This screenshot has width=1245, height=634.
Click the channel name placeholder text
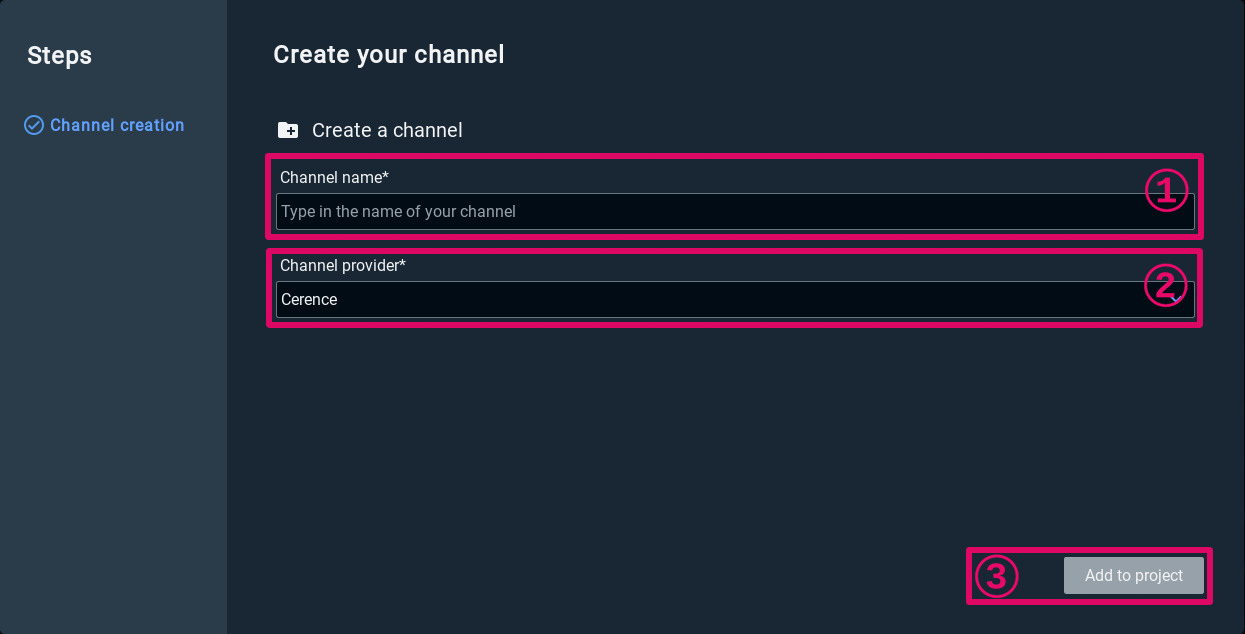coord(398,212)
